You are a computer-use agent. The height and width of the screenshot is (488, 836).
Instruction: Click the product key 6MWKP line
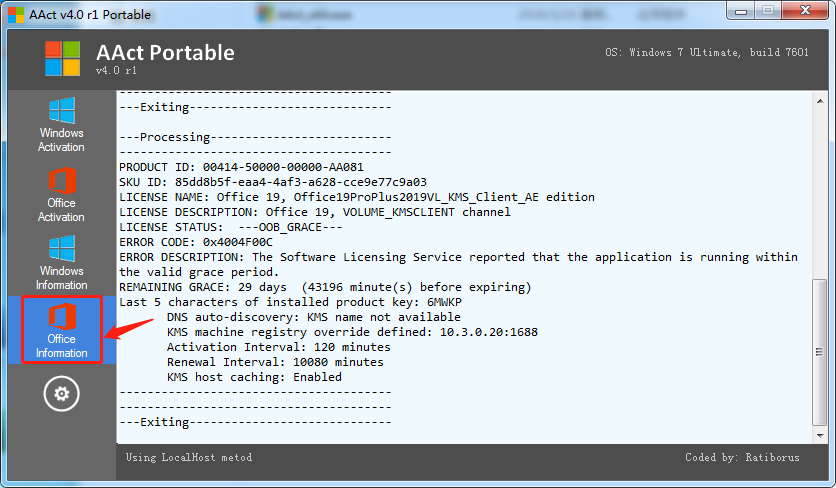290,302
